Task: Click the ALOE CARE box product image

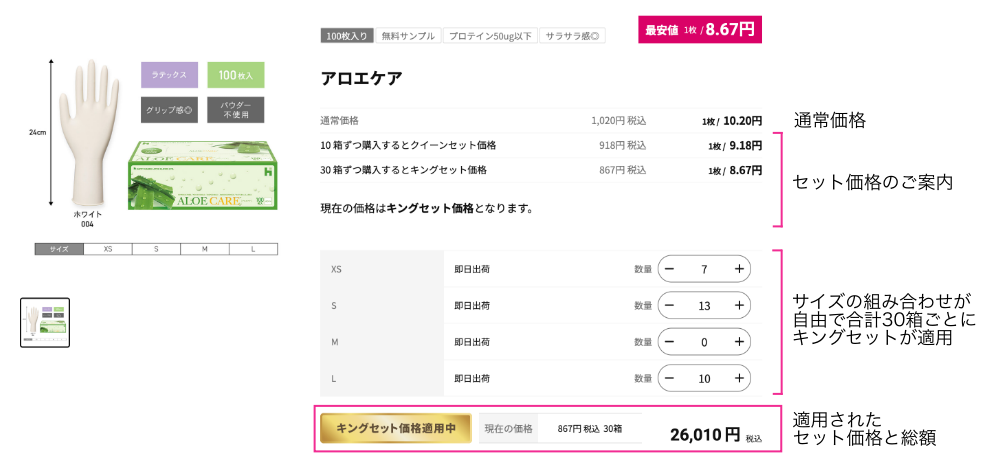Action: coord(203,176)
